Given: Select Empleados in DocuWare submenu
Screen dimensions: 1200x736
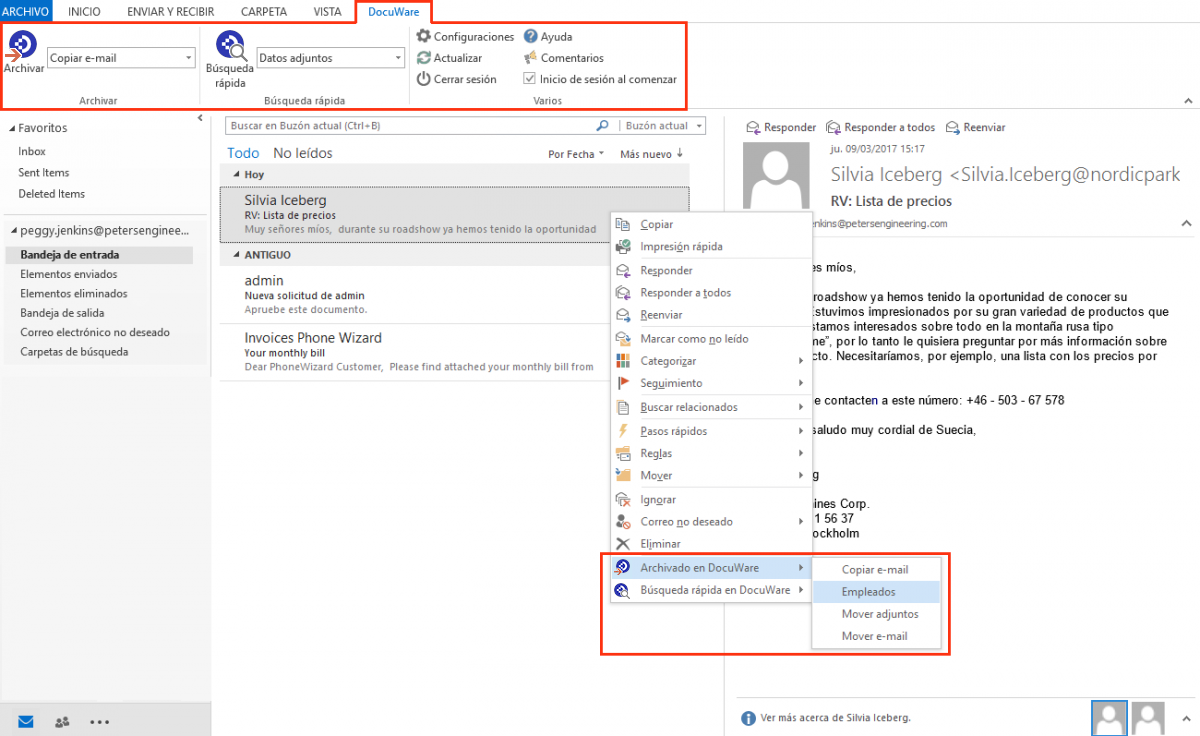Looking at the screenshot, I should 868,592.
